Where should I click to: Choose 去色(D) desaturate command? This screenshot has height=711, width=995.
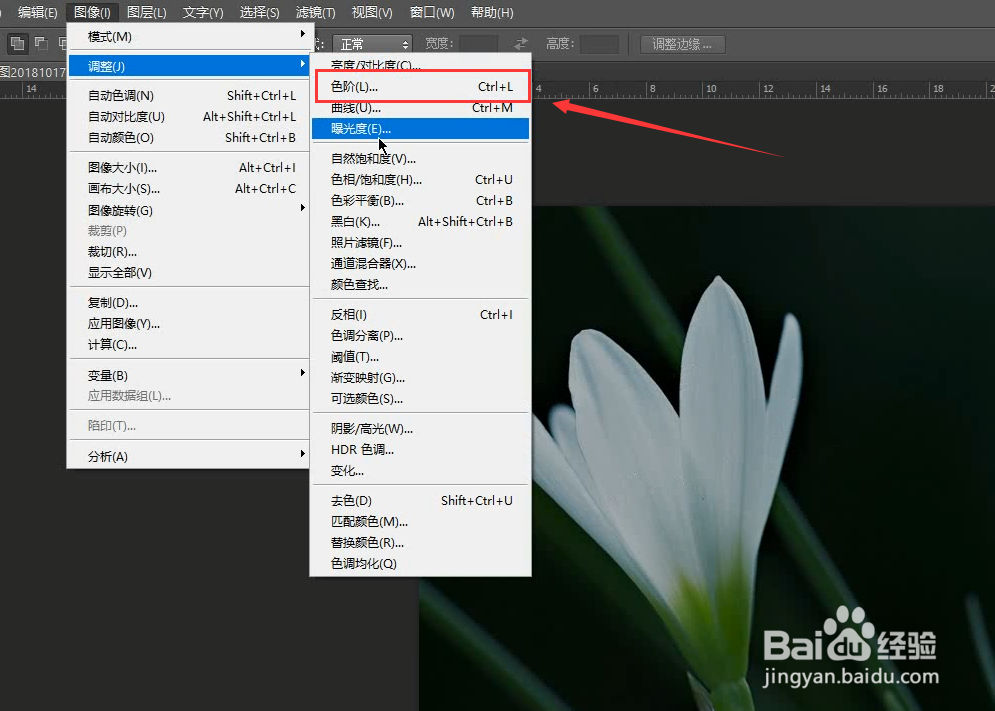[x=421, y=500]
